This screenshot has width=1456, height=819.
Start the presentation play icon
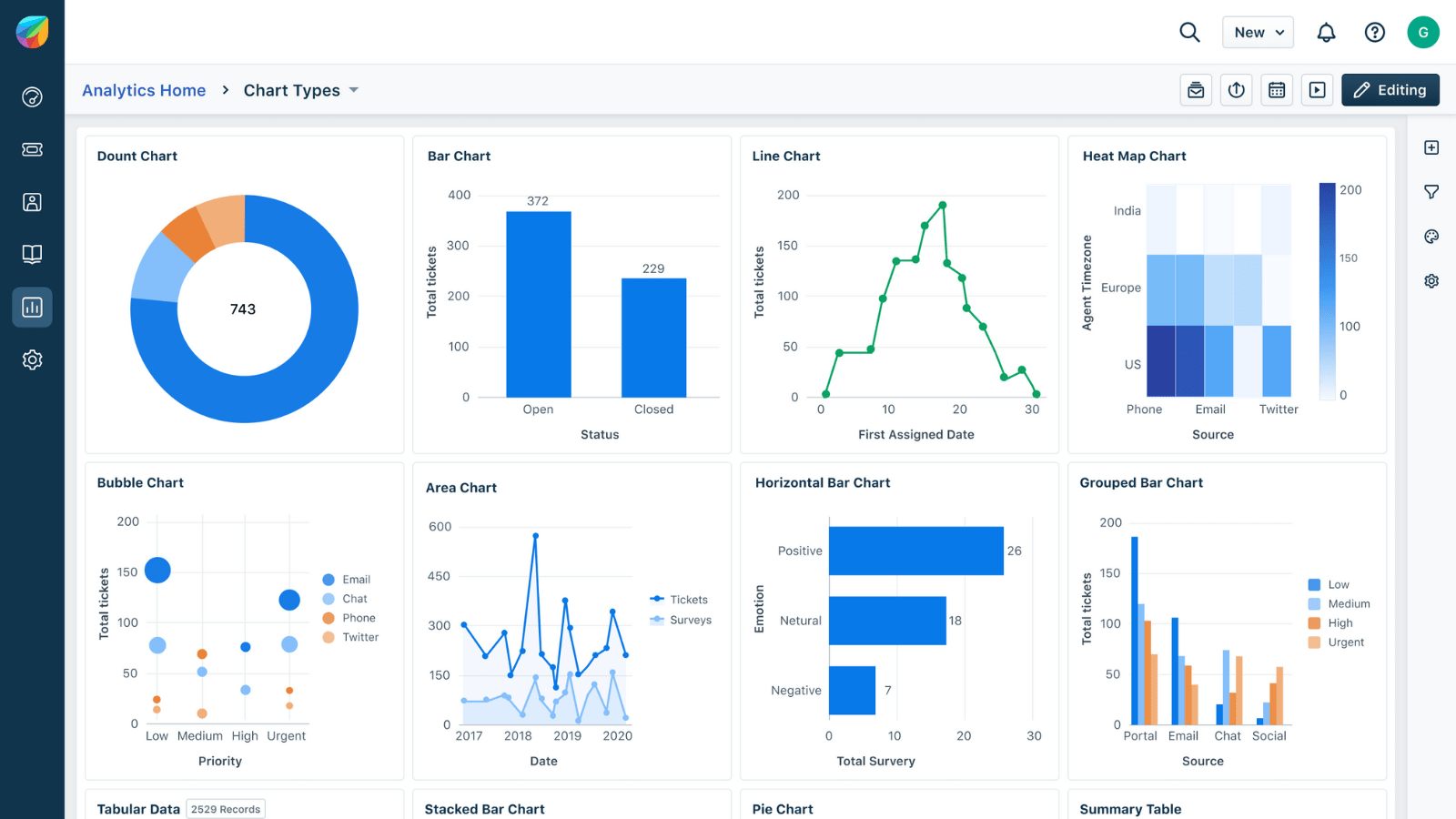point(1317,90)
